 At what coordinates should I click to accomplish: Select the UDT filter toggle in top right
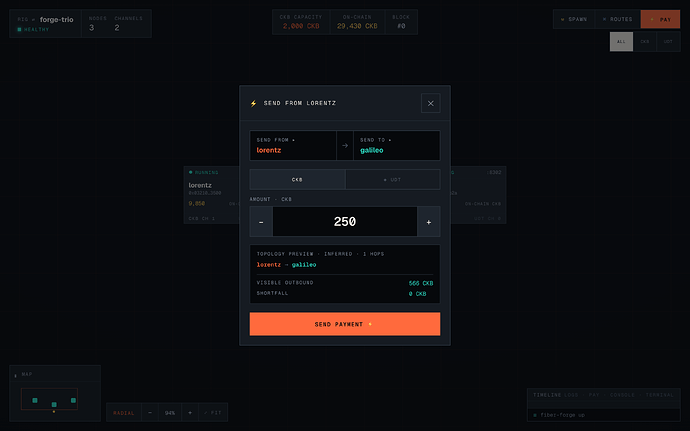pyautogui.click(x=668, y=42)
